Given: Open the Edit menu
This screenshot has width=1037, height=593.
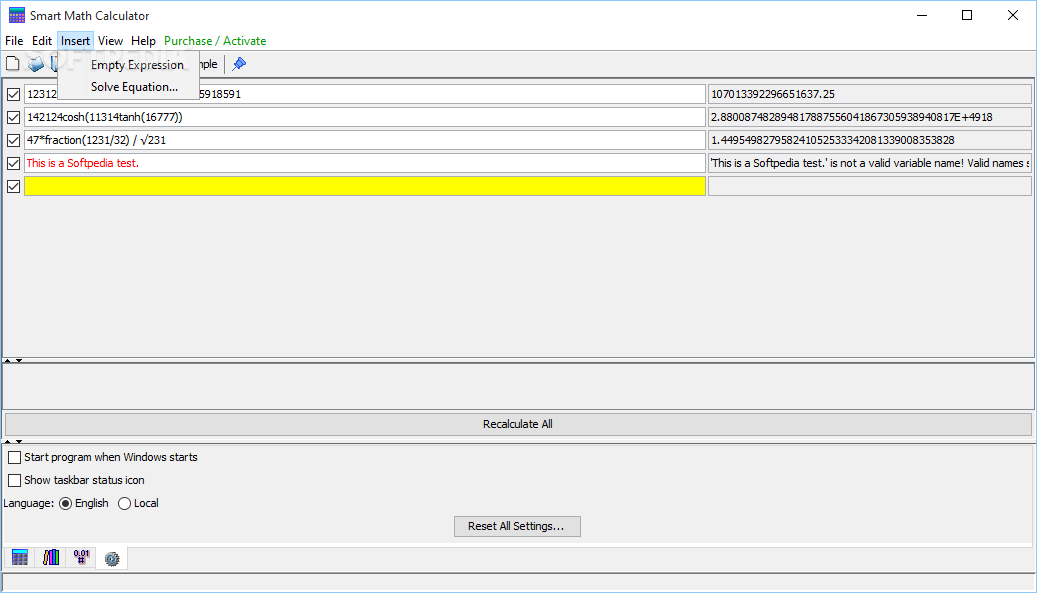Looking at the screenshot, I should (x=42, y=41).
